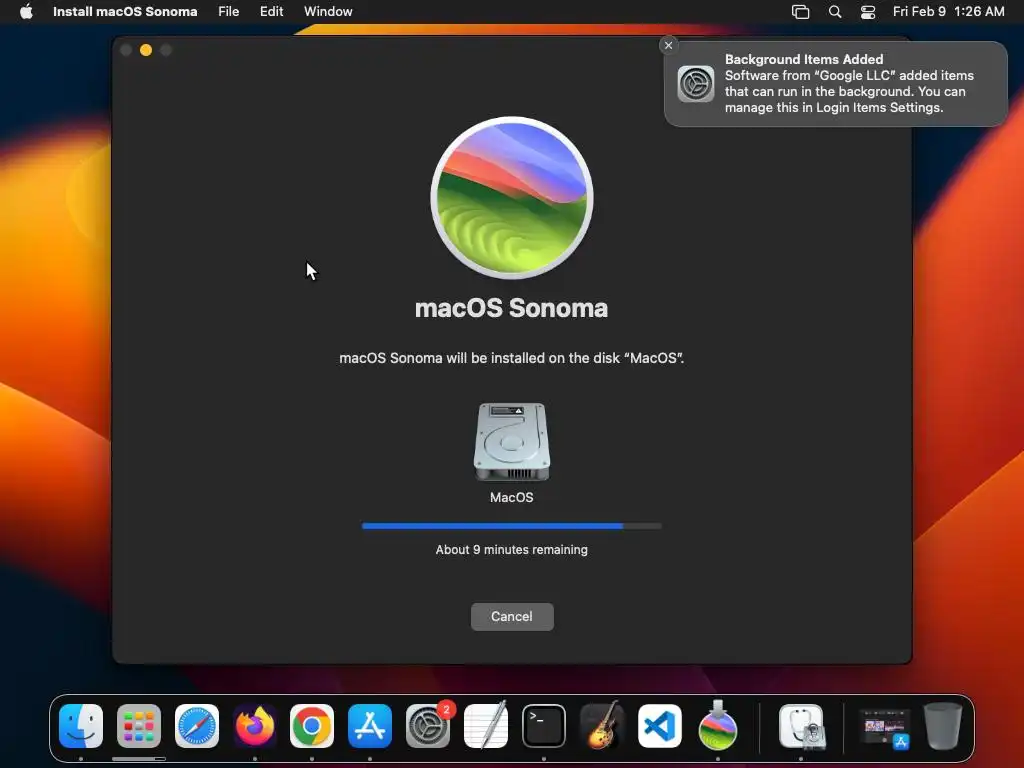Minimize the installer window
The image size is (1024, 768).
tap(146, 50)
